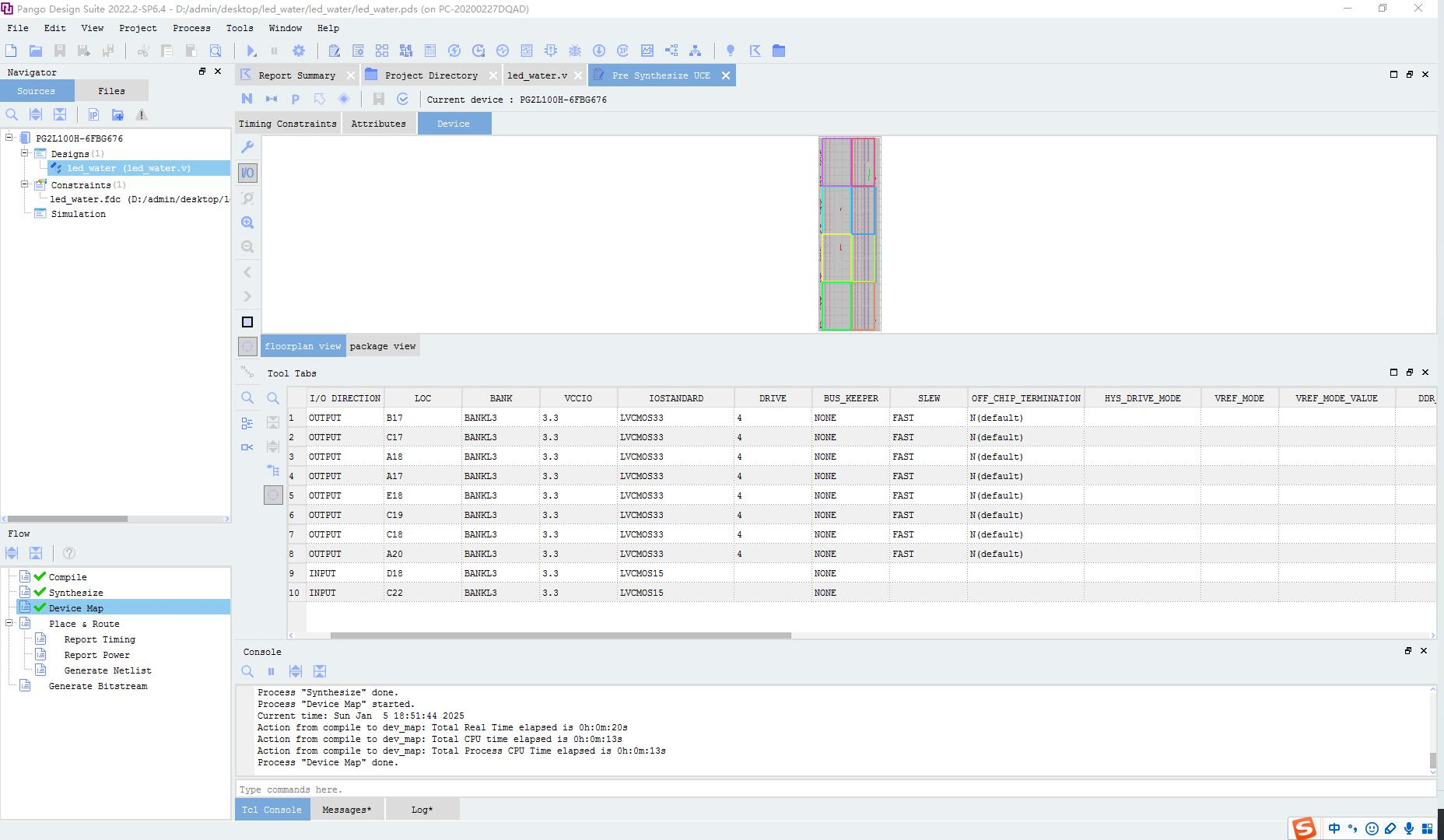Screen dimensions: 1444x840
Task: Click the Navigator IP icon
Action: pyautogui.click(x=93, y=114)
